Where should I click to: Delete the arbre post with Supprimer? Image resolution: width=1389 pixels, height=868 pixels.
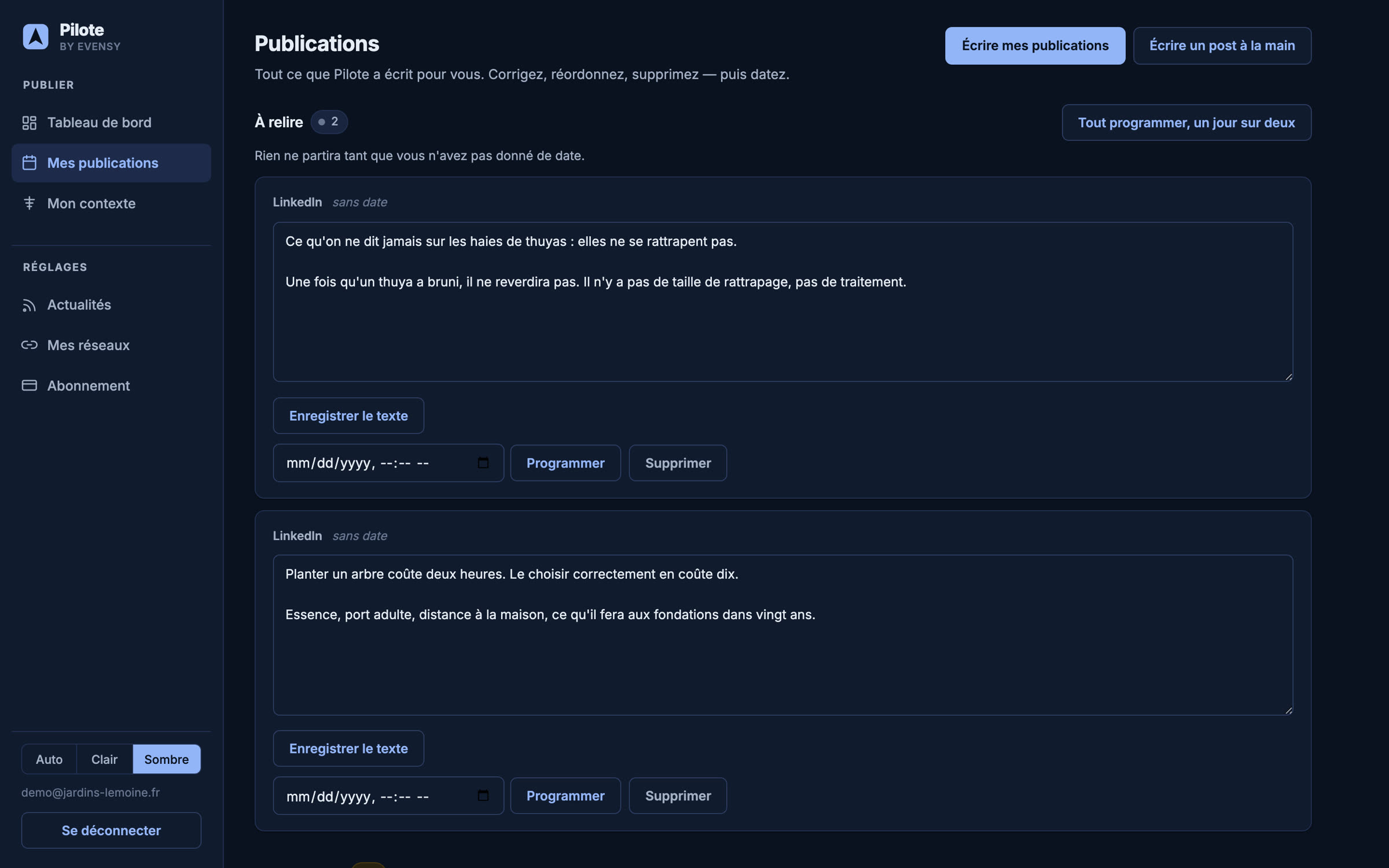point(678,796)
